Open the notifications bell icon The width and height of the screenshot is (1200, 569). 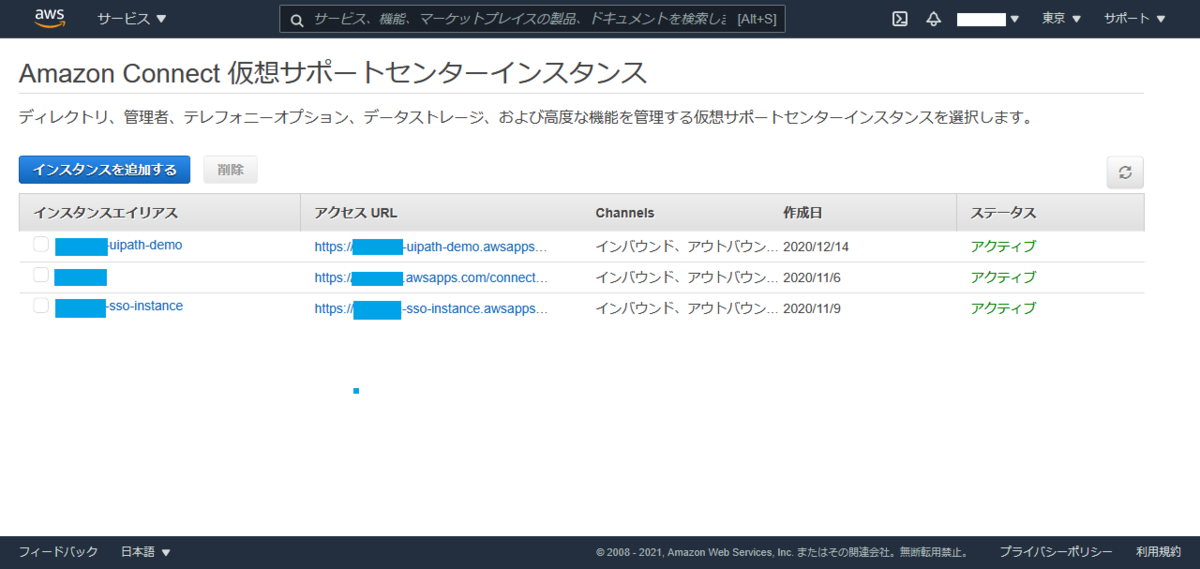click(x=934, y=19)
